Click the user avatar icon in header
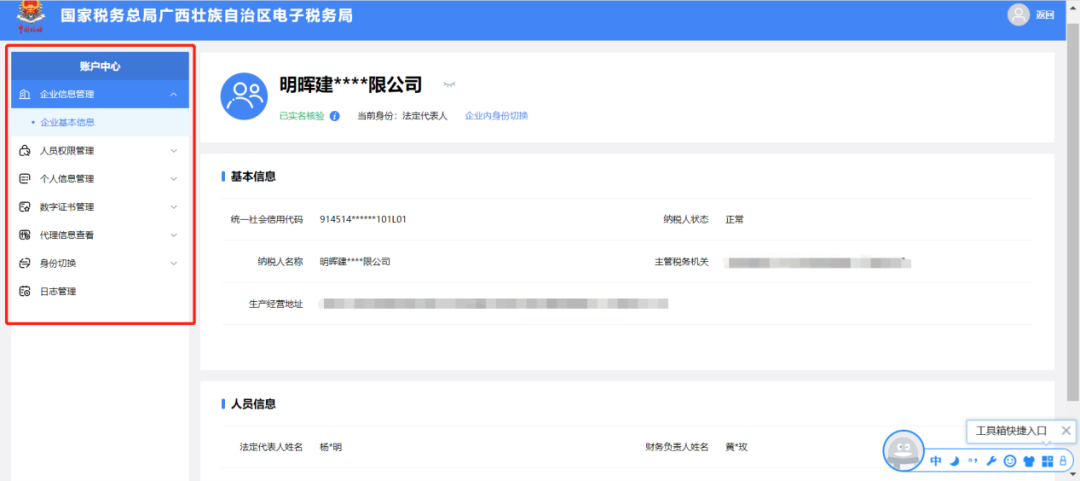The height and width of the screenshot is (481, 1080). pos(1018,15)
